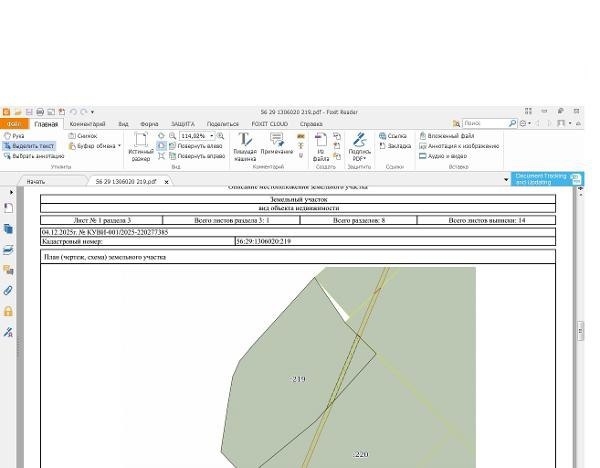Expand the left navigation panel arrow
The image size is (600, 468).
pyautogui.click(x=11, y=192)
